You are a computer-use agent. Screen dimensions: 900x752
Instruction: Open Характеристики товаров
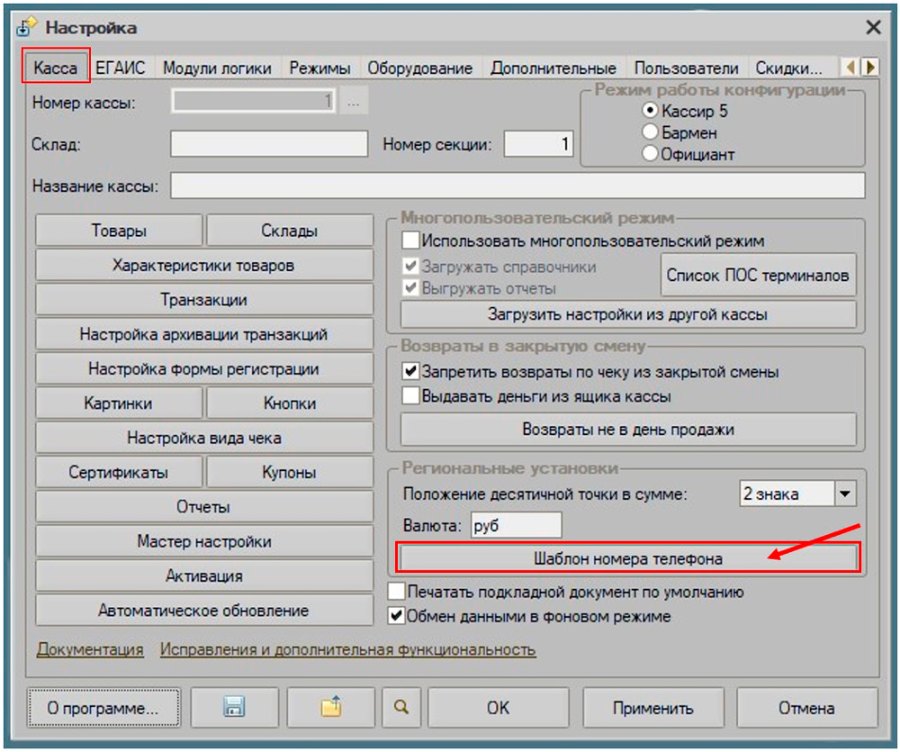[204, 265]
